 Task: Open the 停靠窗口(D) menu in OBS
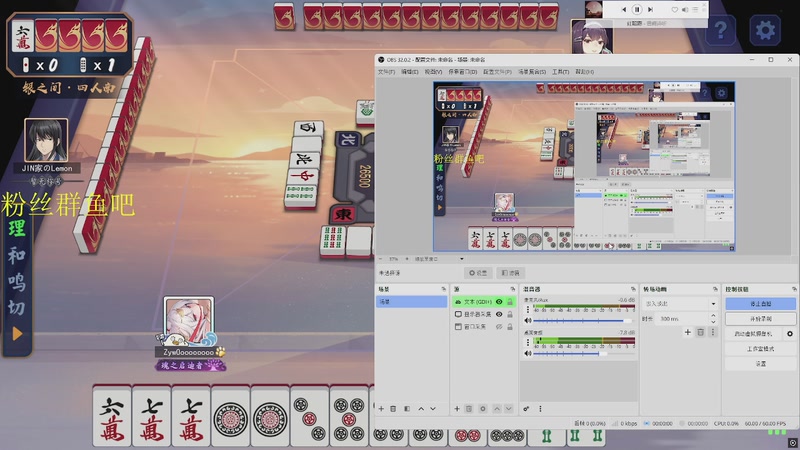[x=463, y=72]
